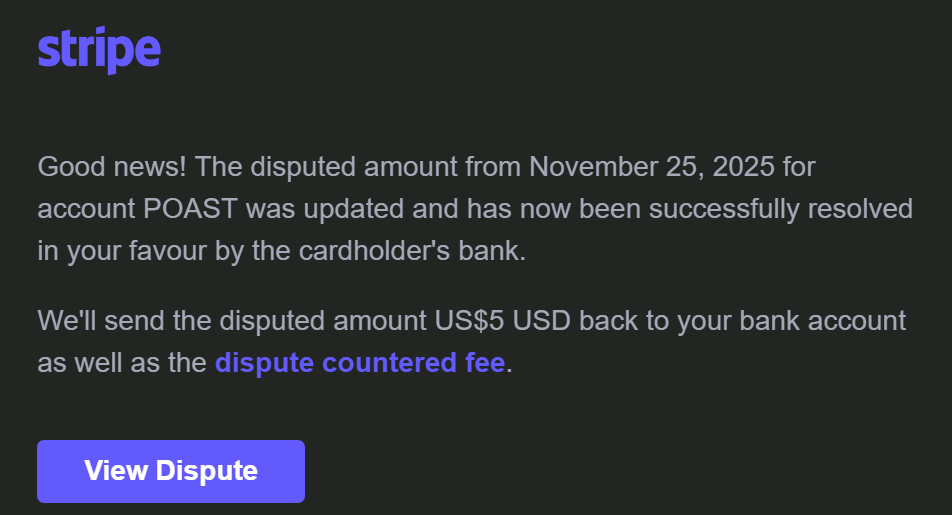The width and height of the screenshot is (952, 515).
Task: Click the words 'as well as the'
Action: [122, 362]
